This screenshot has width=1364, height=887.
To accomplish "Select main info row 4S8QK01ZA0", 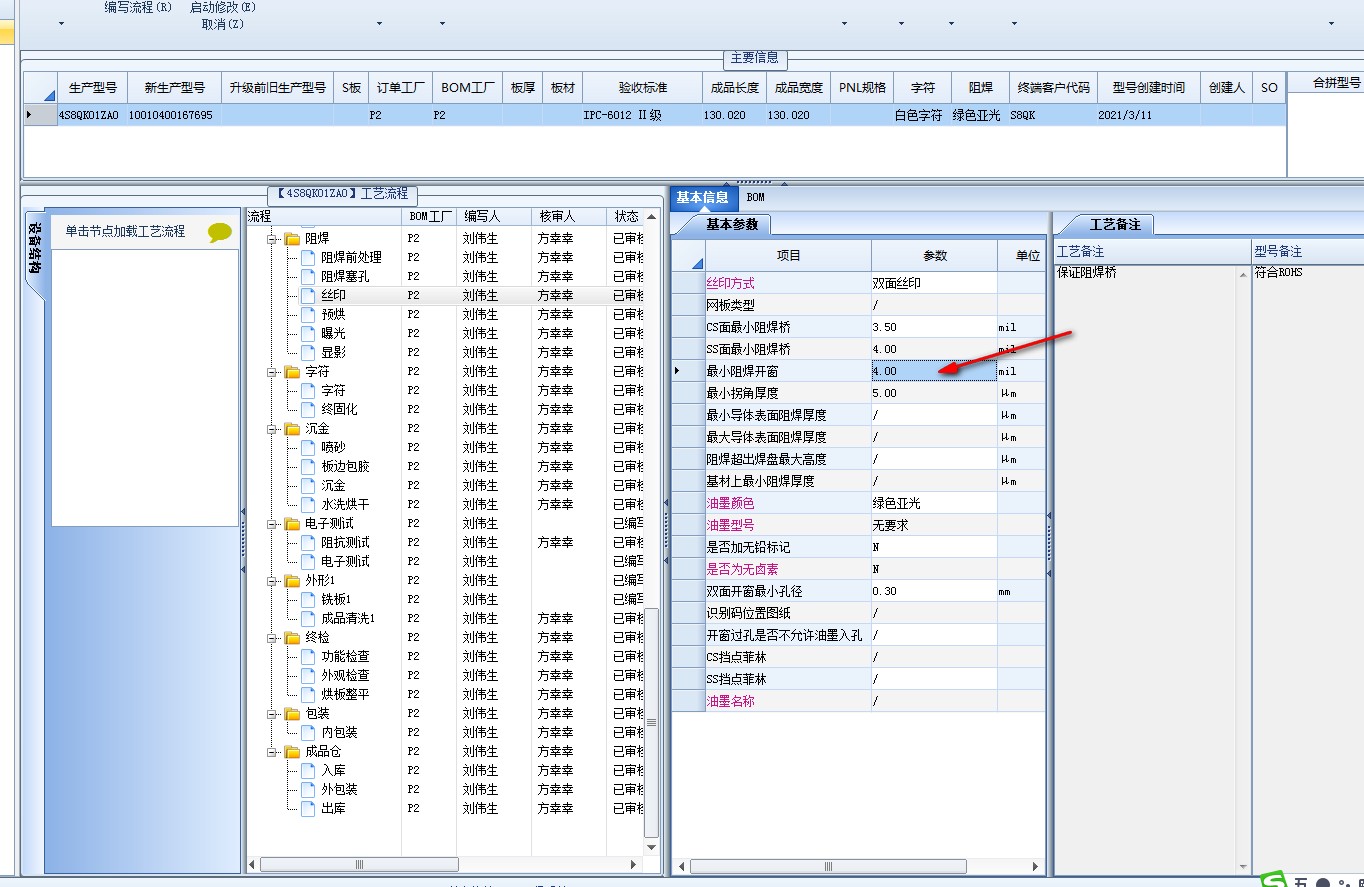I will click(x=653, y=115).
